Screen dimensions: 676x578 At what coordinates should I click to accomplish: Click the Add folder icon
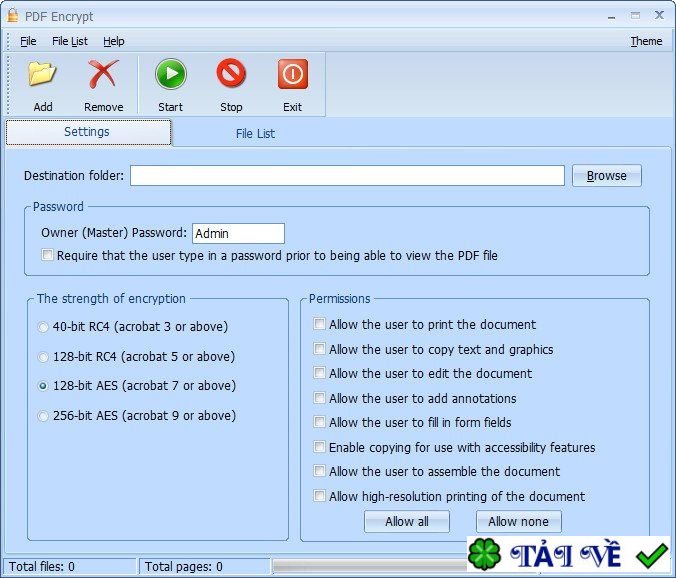(x=42, y=74)
